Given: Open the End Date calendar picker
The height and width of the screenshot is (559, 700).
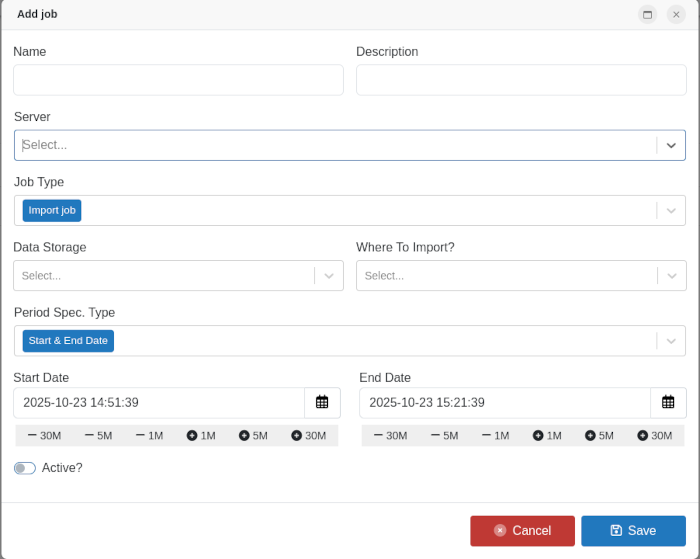Looking at the screenshot, I should point(668,402).
